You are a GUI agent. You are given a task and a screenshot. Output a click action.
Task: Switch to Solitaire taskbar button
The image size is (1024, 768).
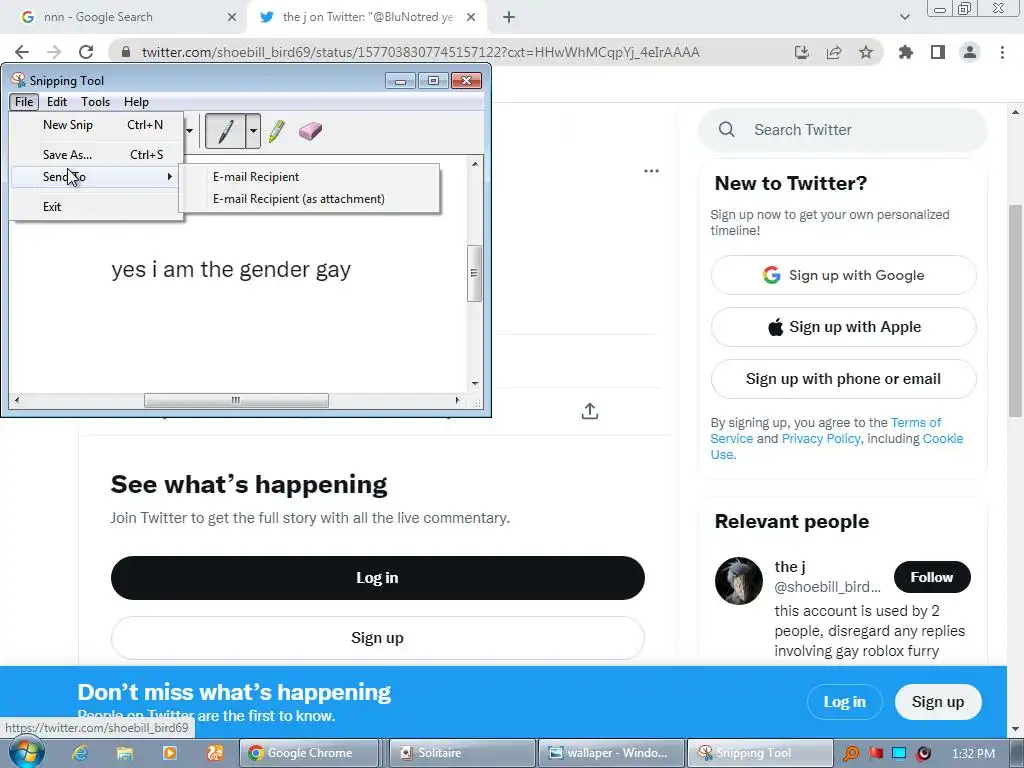pyautogui.click(x=462, y=754)
